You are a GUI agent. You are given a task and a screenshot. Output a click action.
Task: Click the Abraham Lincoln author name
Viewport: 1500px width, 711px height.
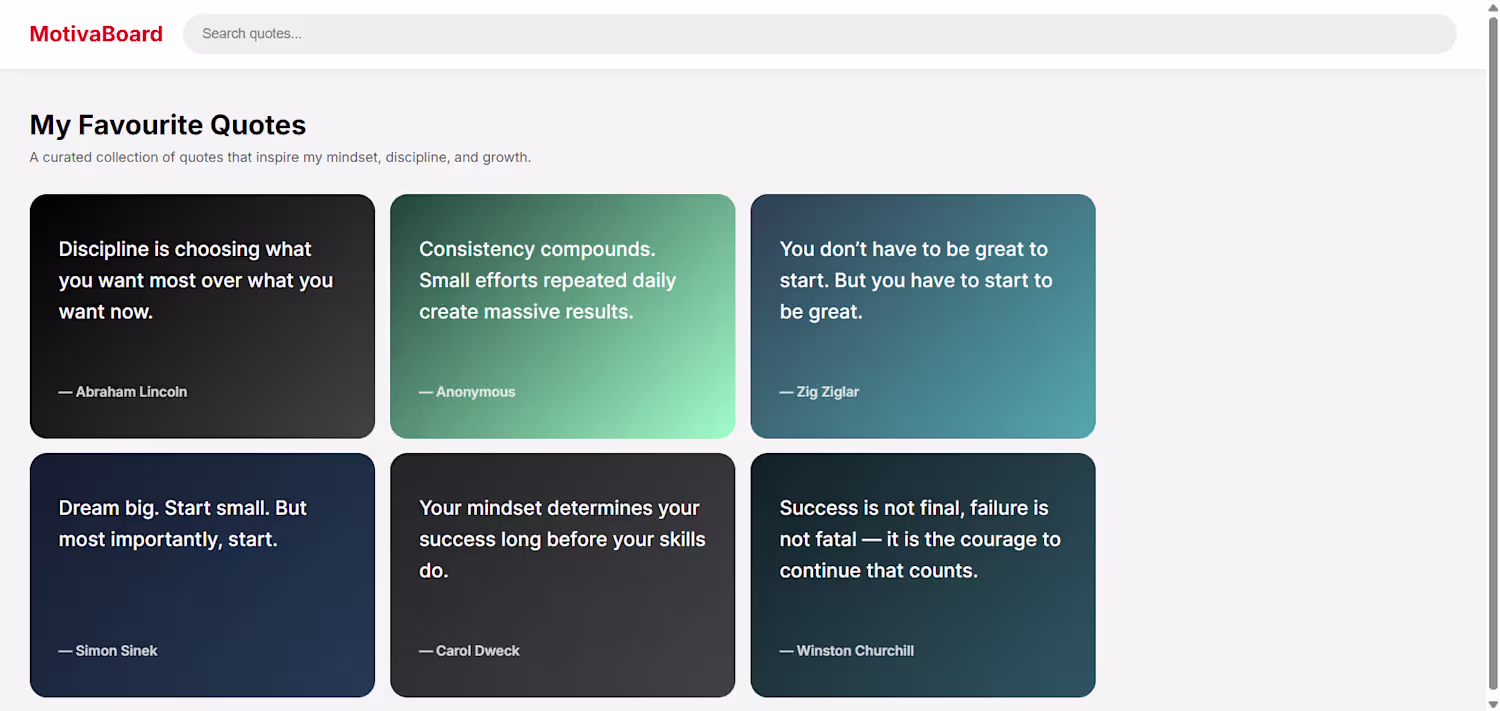(x=123, y=392)
